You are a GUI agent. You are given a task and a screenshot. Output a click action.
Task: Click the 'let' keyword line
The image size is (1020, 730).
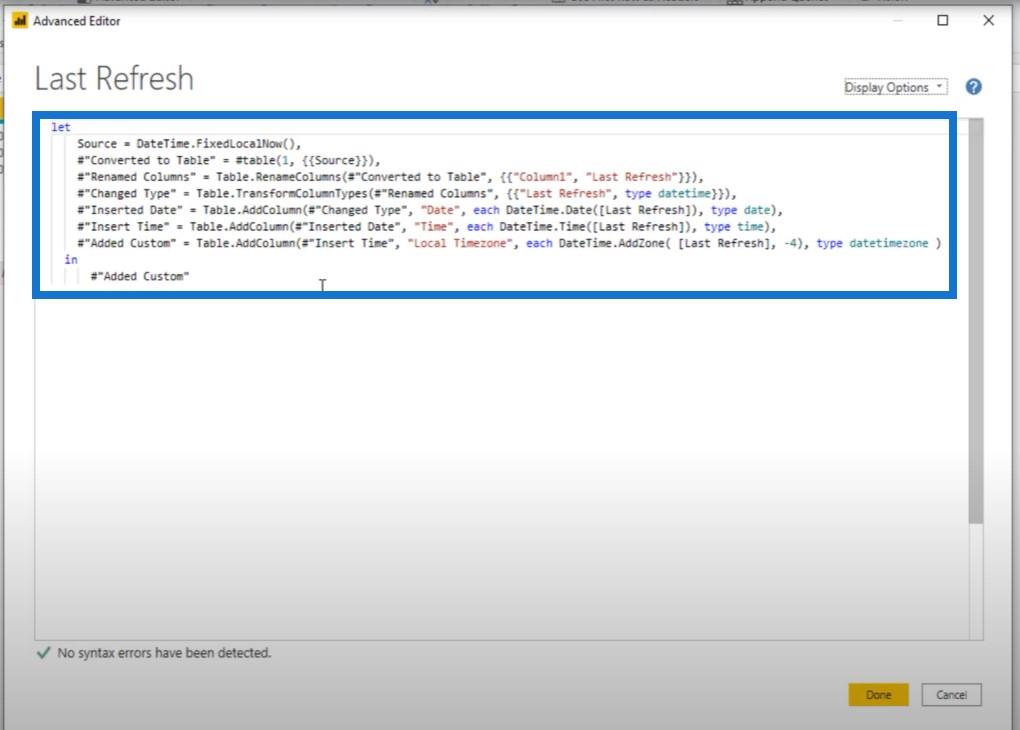60,127
